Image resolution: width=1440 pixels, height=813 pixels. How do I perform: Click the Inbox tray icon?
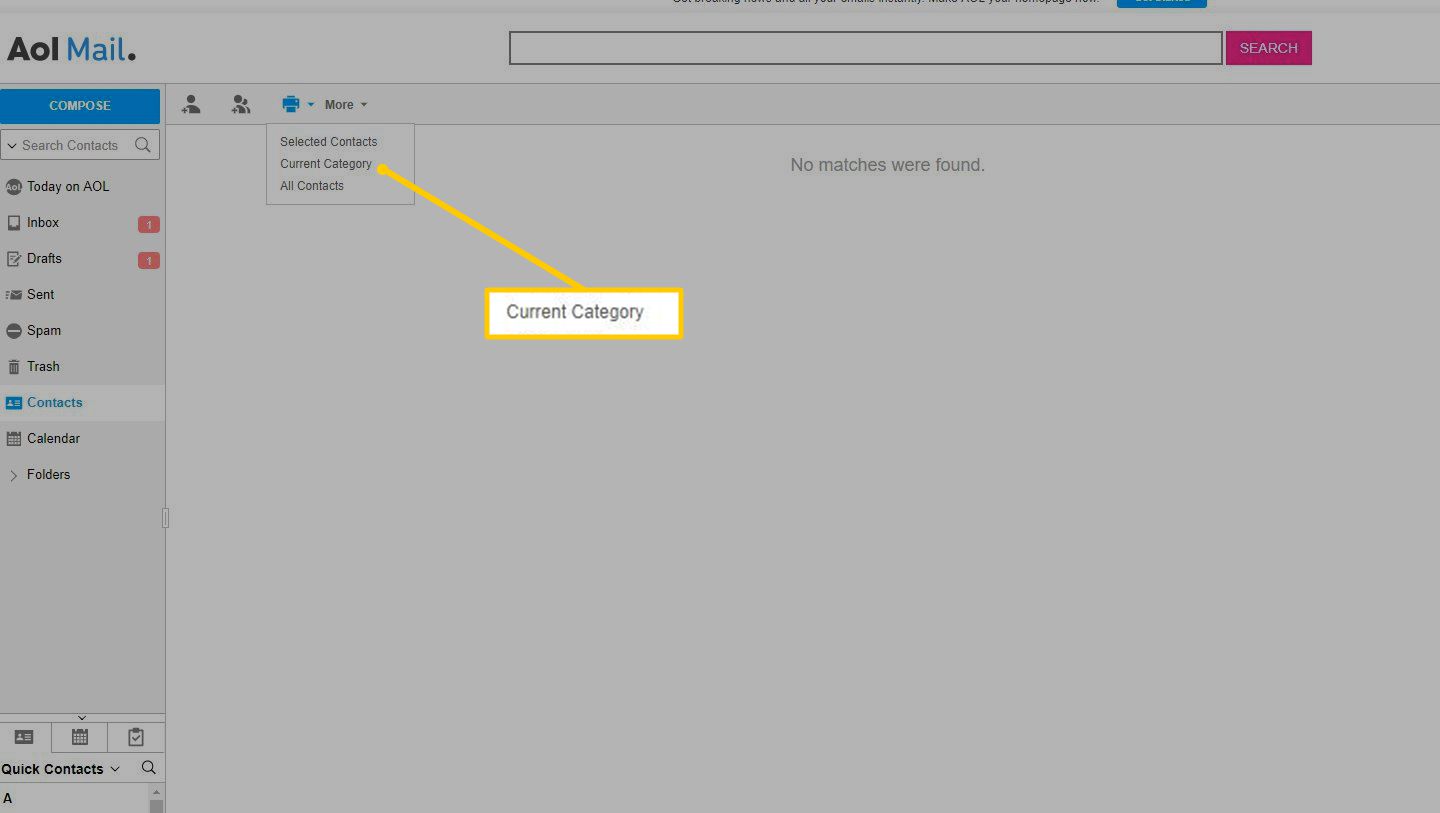click(x=14, y=223)
